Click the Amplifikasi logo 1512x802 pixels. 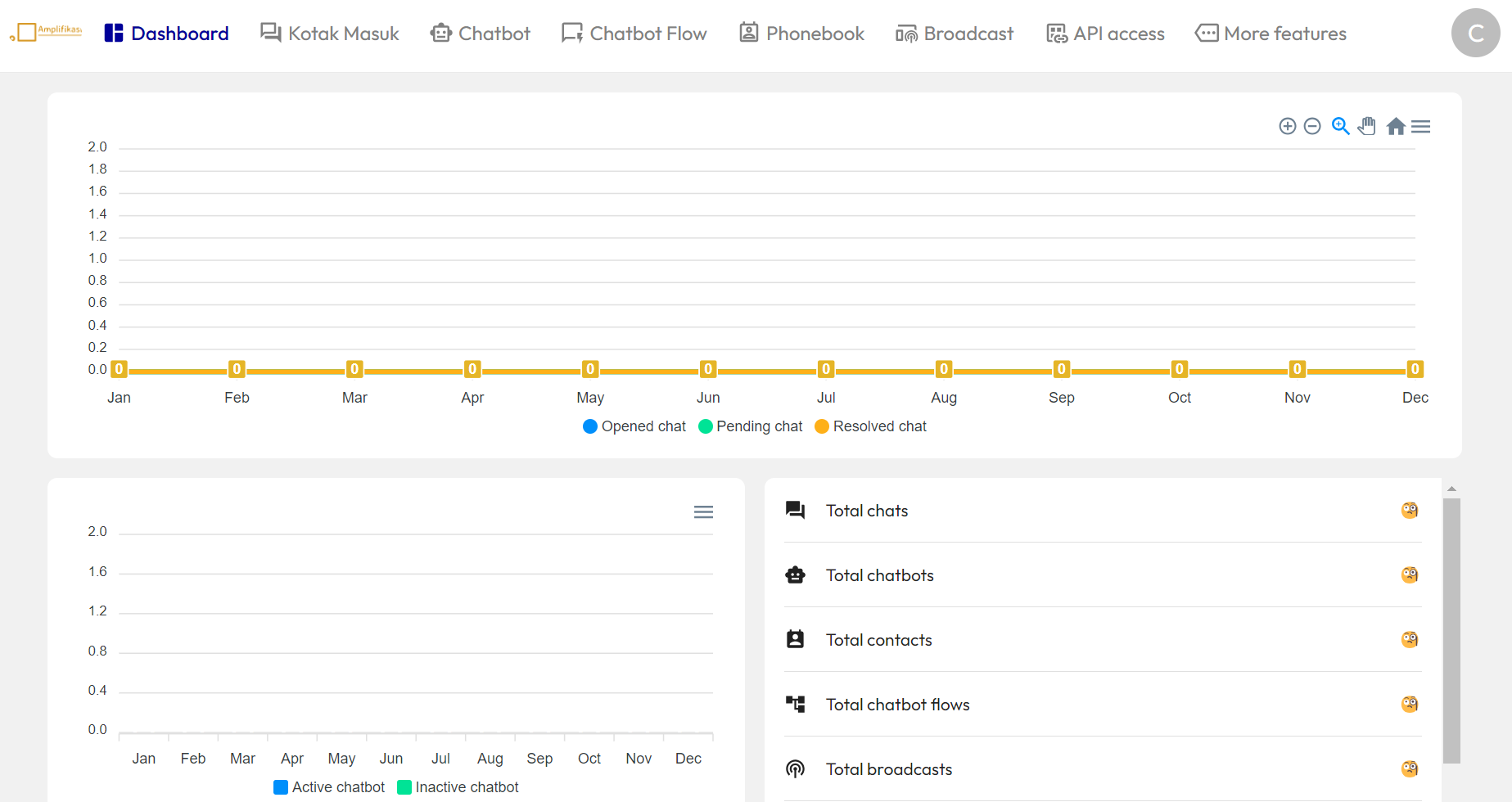pos(47,33)
